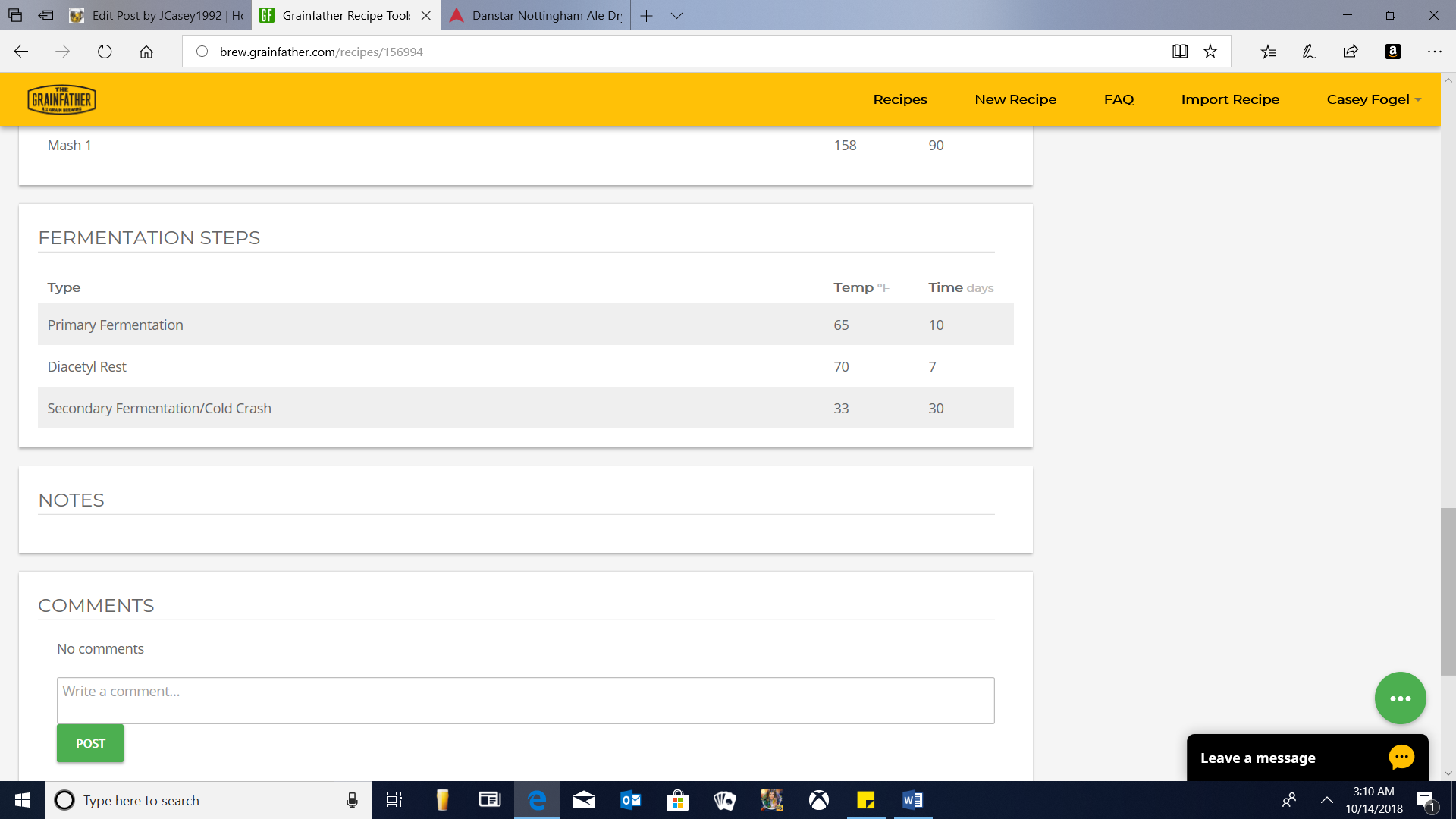
Task: Open Action Center notifications icon
Action: pyautogui.click(x=1426, y=801)
